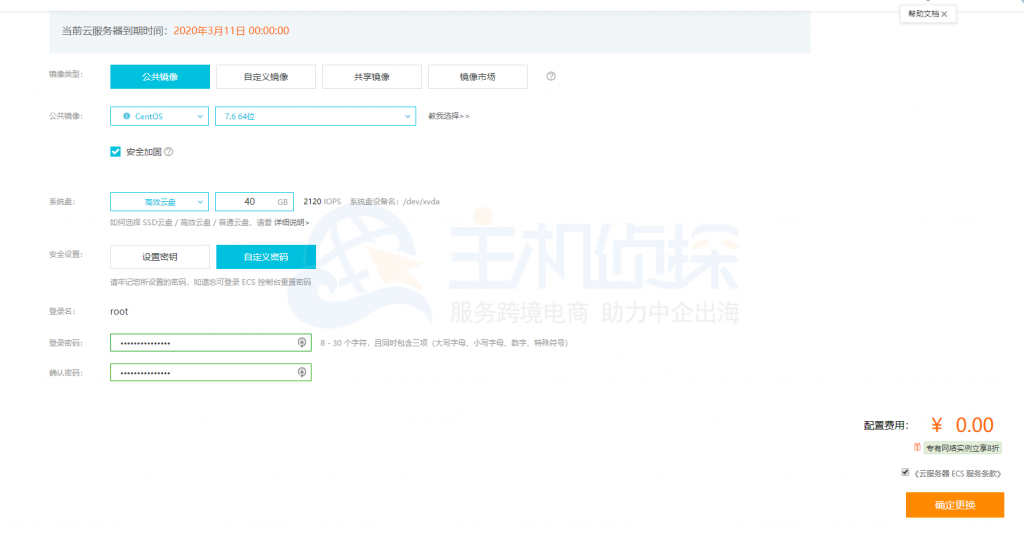The image size is (1024, 536).
Task: Switch to 自定义镜像 image type
Action: tap(266, 76)
